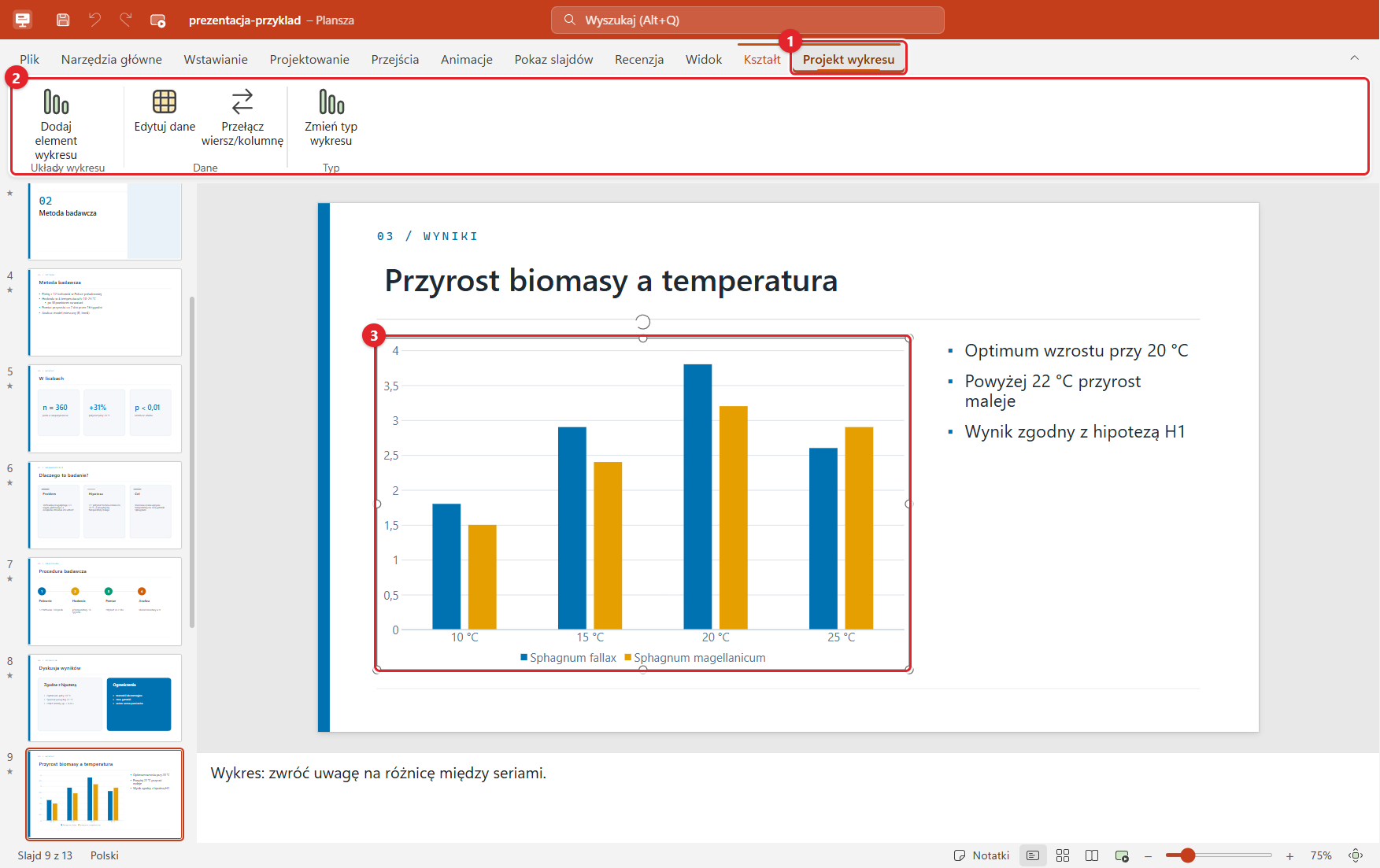
Task: Open Dodaj element wykresu
Action: click(x=56, y=126)
